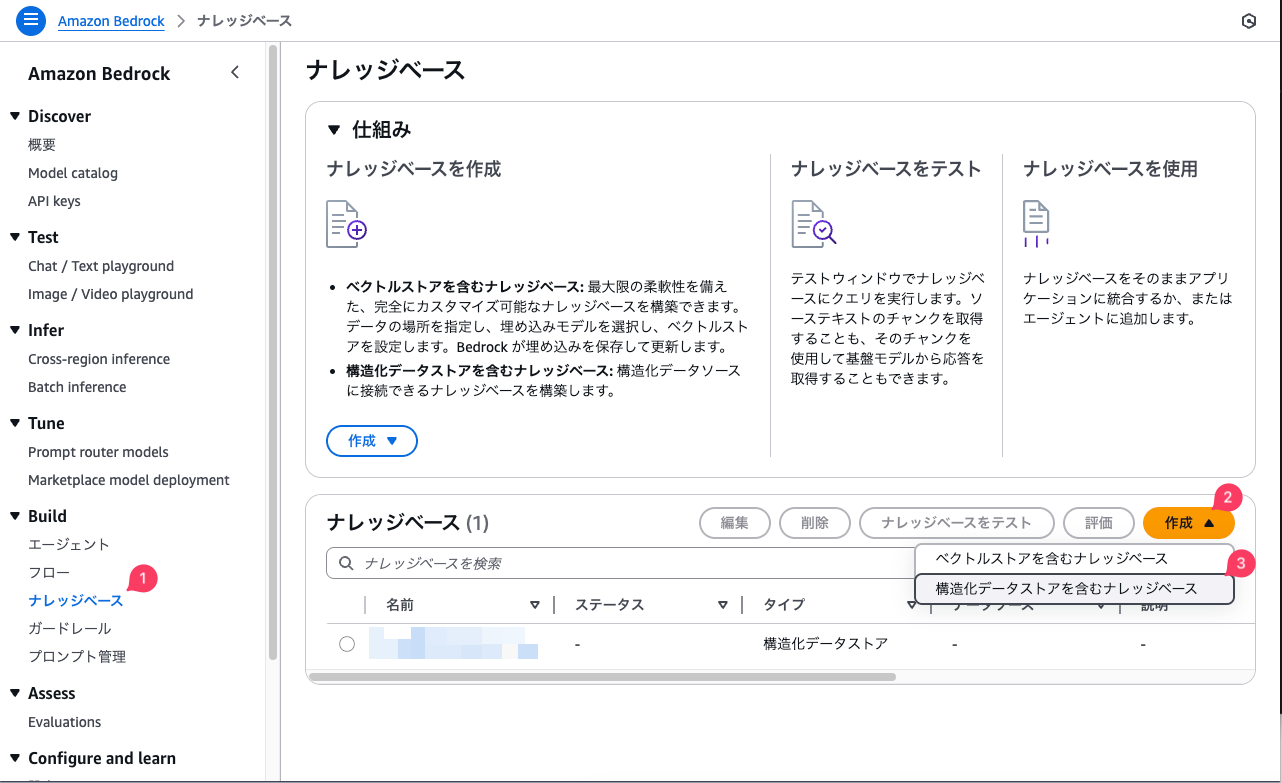Choose 構造化データストアを含むナレッジベース from menu

point(1075,589)
